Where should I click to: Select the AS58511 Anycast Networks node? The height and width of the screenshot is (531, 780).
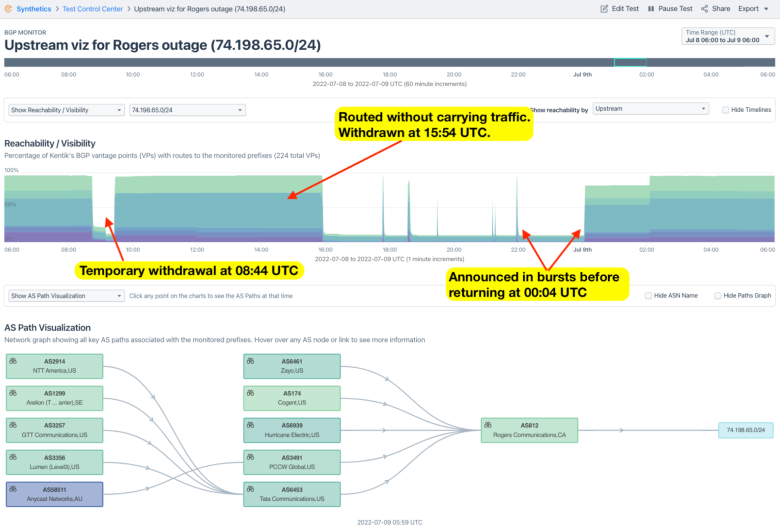pos(54,494)
